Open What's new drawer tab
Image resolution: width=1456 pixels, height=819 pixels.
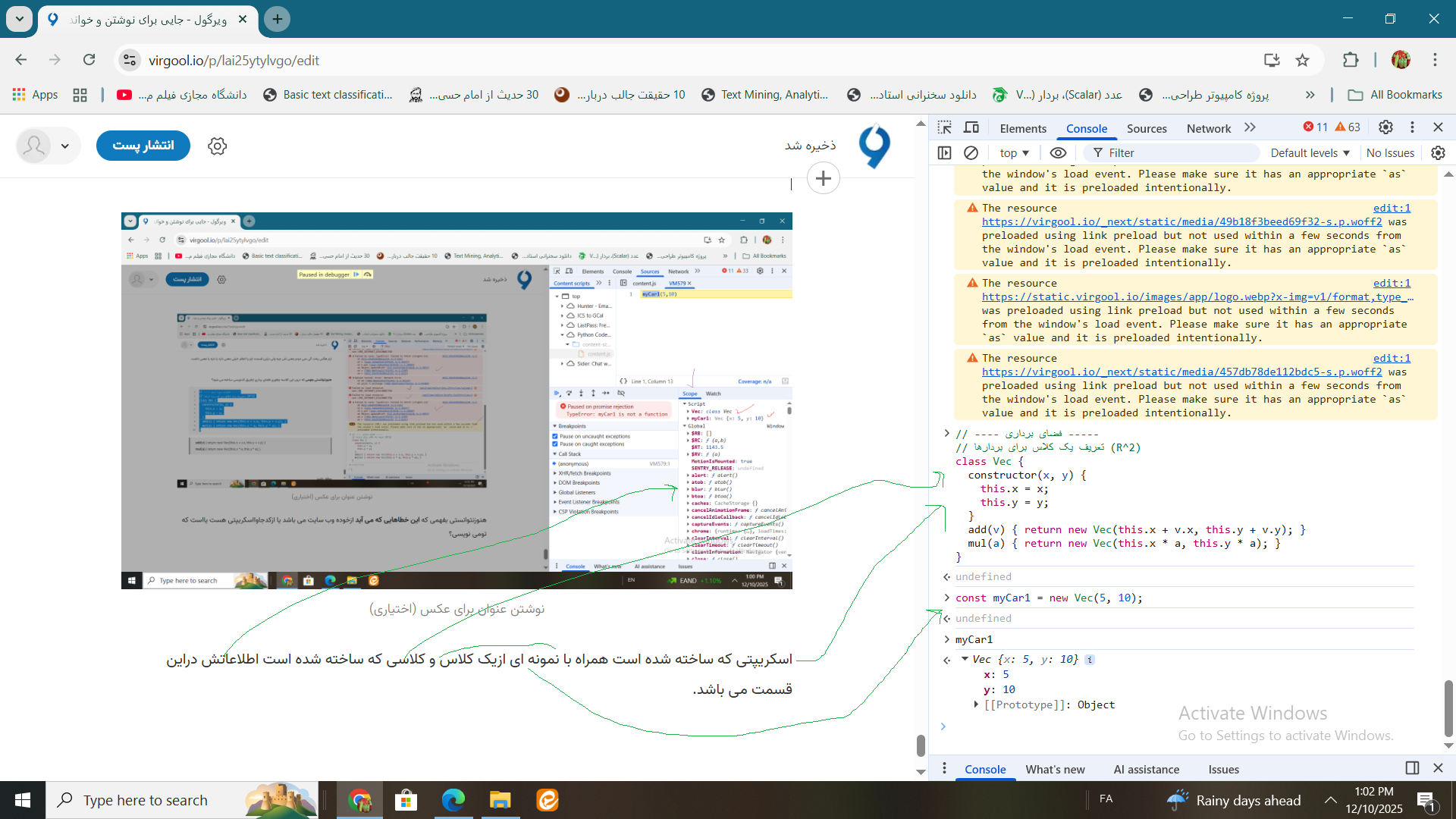coord(1055,769)
